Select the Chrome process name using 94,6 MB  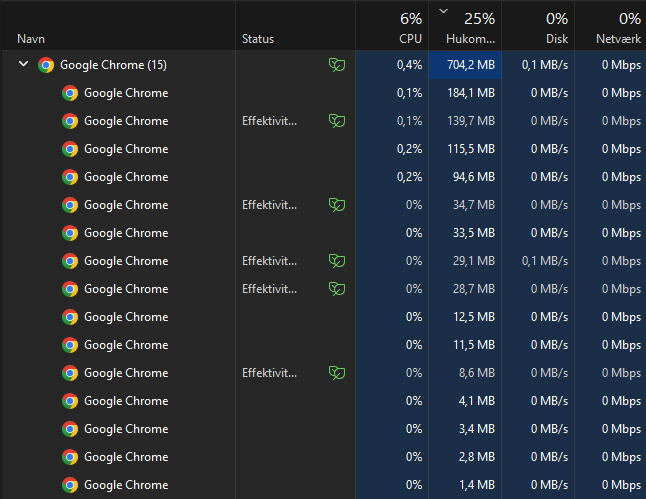click(126, 177)
